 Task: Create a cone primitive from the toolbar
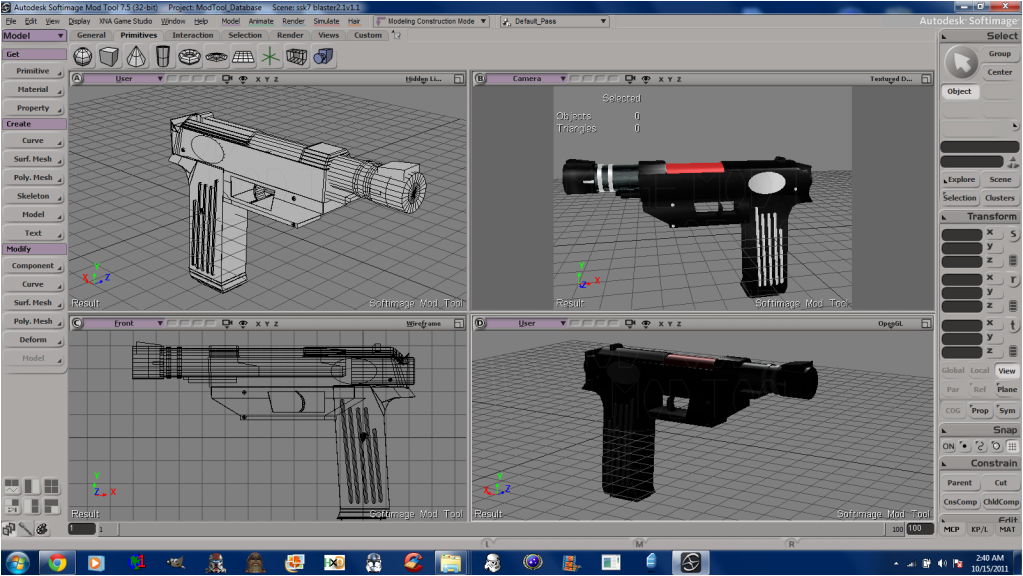pyautogui.click(x=136, y=57)
